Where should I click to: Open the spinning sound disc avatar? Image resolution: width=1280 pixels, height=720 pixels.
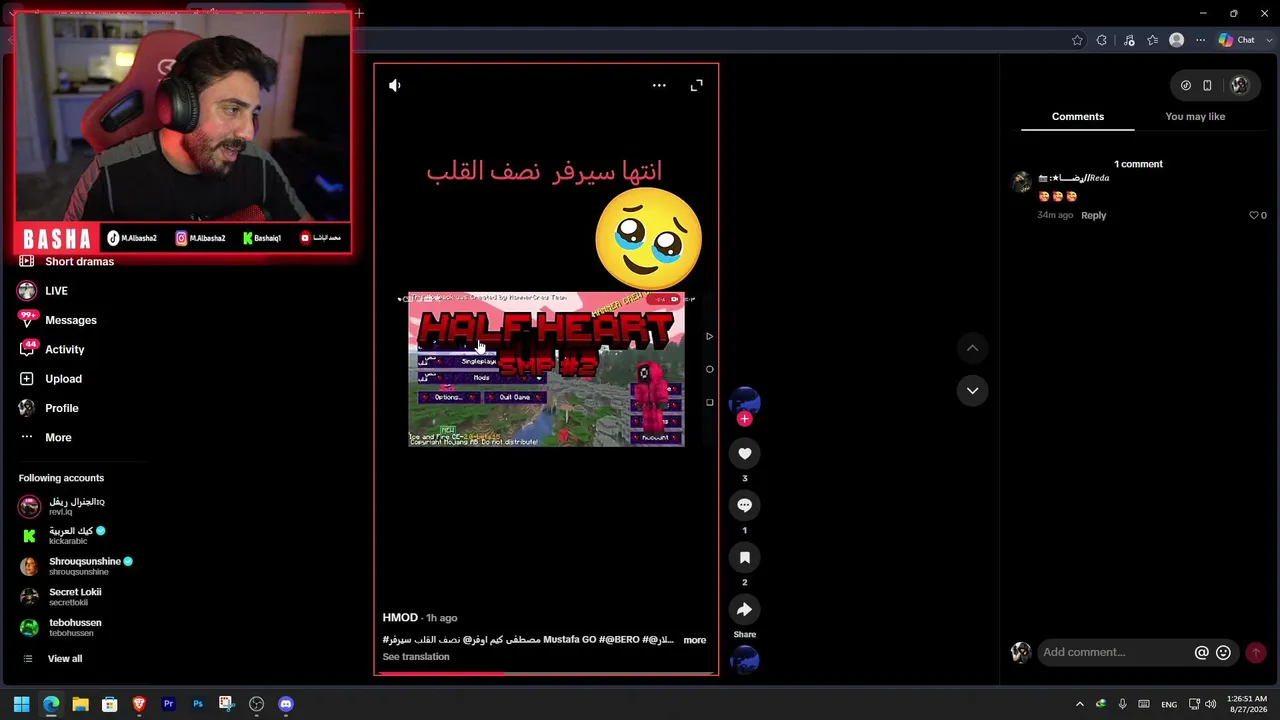click(744, 661)
